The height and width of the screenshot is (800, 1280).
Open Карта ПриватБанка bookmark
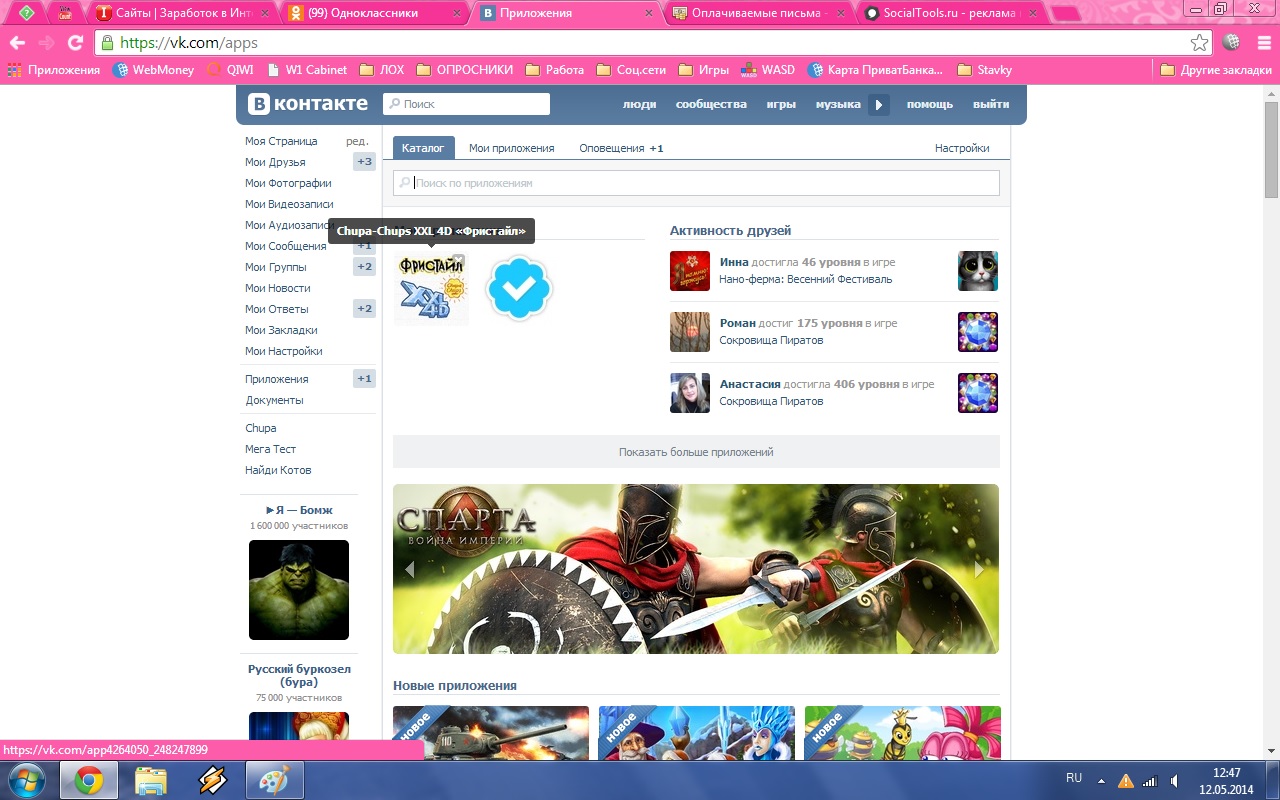tap(876, 70)
